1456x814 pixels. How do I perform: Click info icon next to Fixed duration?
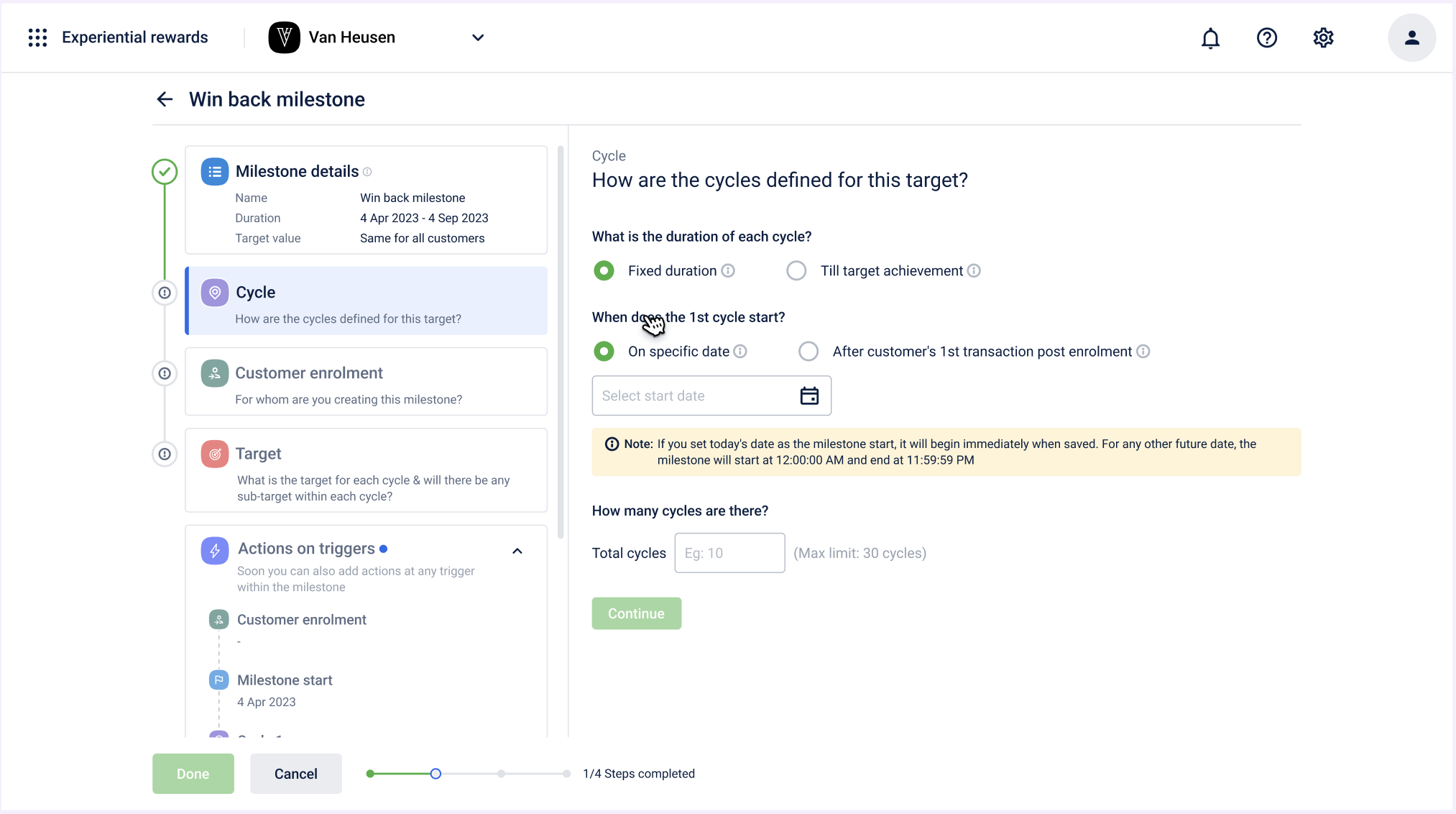pyautogui.click(x=728, y=270)
